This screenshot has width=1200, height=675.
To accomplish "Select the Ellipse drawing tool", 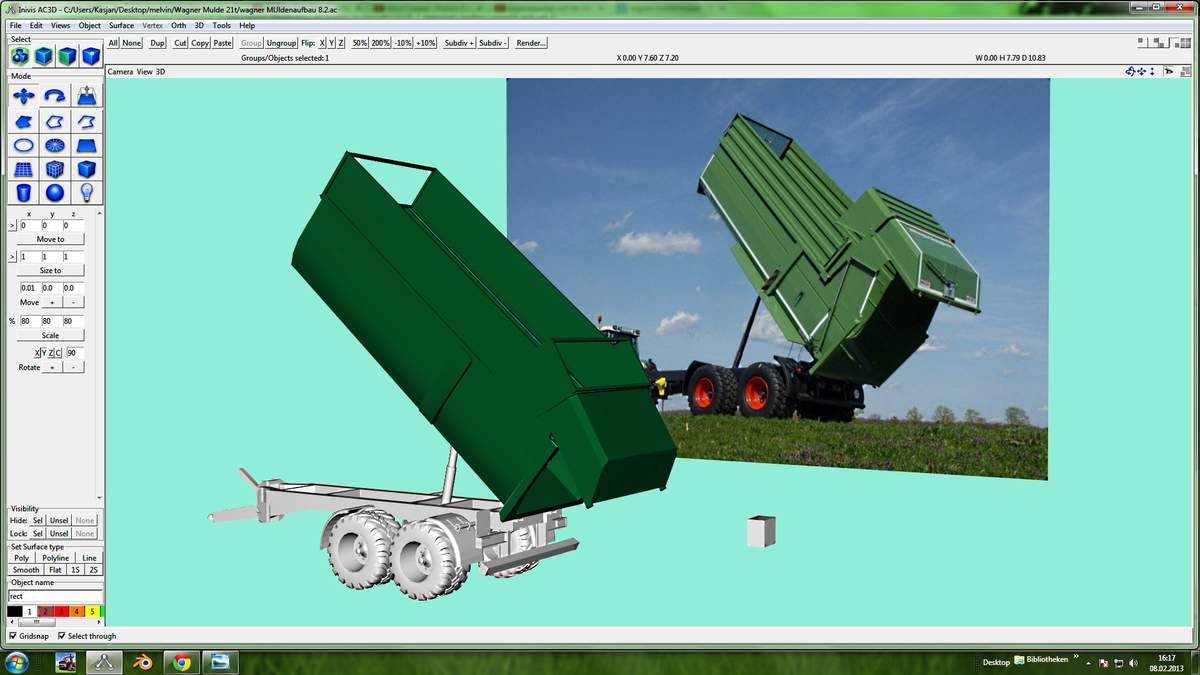I will click(x=23, y=145).
